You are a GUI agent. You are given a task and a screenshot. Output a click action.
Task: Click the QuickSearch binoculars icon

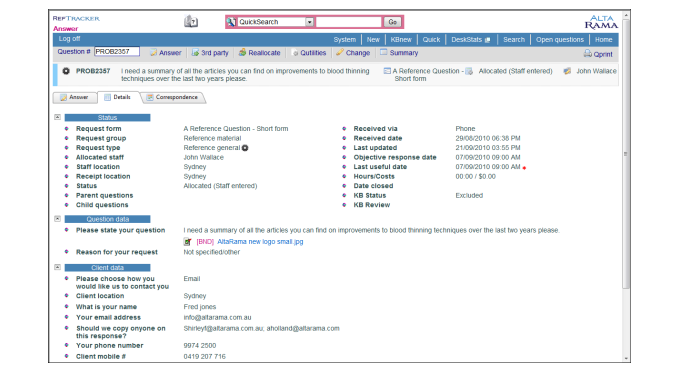tap(231, 21)
